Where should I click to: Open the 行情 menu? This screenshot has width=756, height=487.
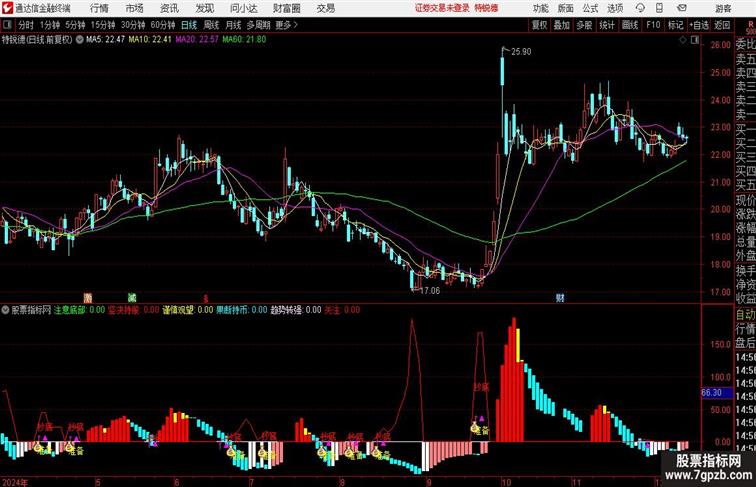click(99, 8)
